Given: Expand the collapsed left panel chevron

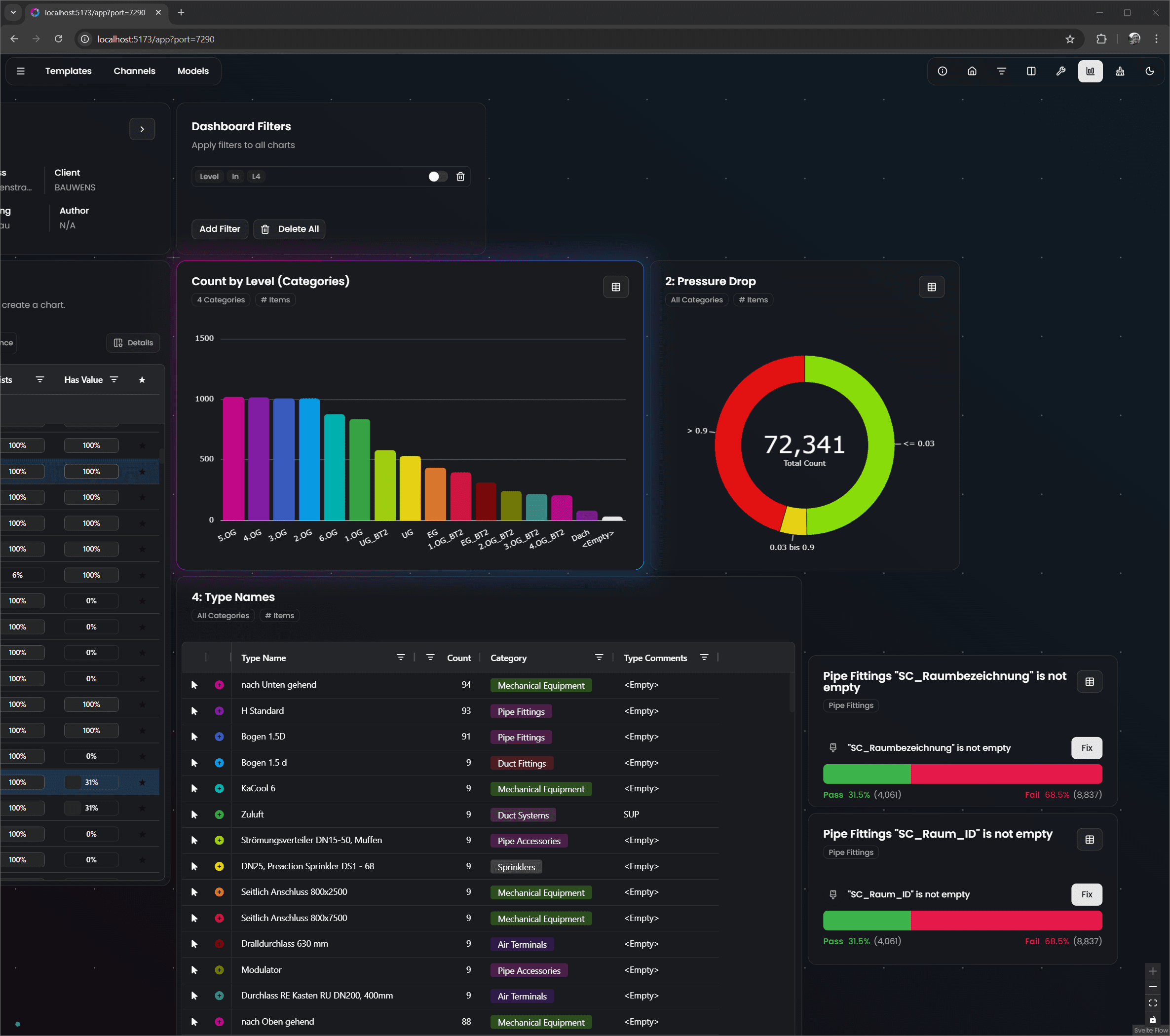Looking at the screenshot, I should pyautogui.click(x=142, y=129).
